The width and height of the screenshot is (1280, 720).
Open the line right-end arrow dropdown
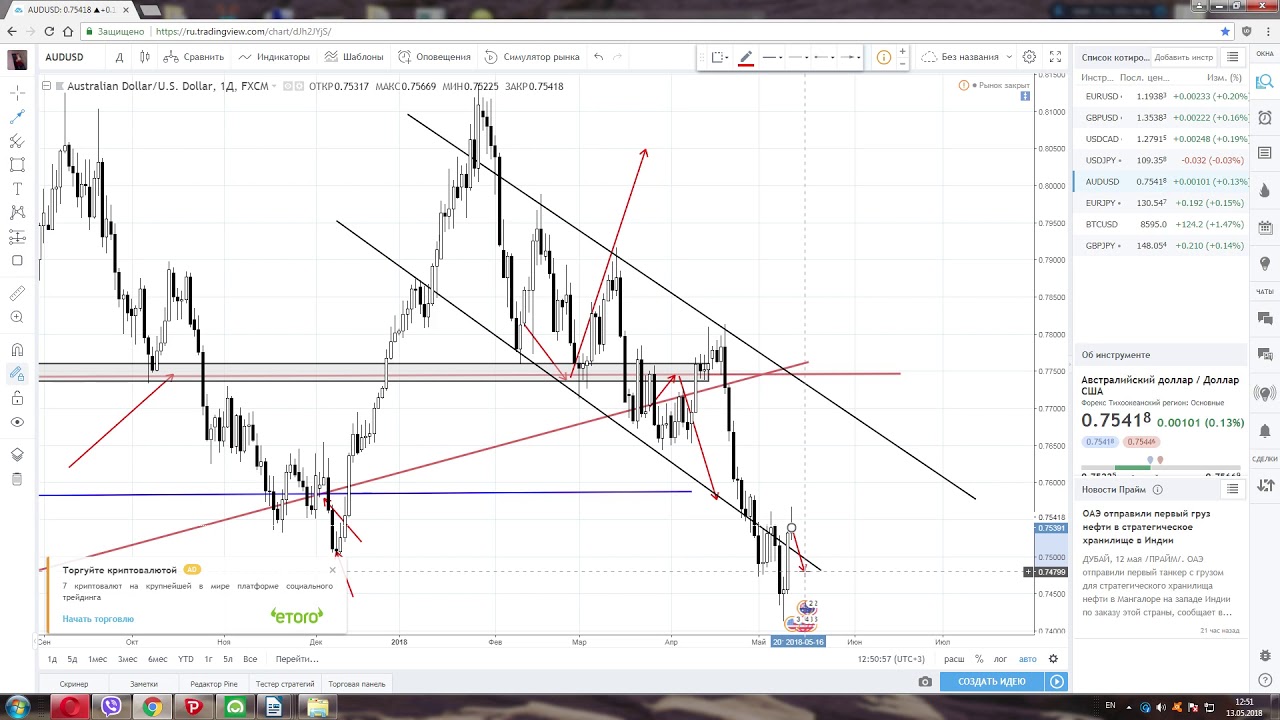(x=851, y=57)
